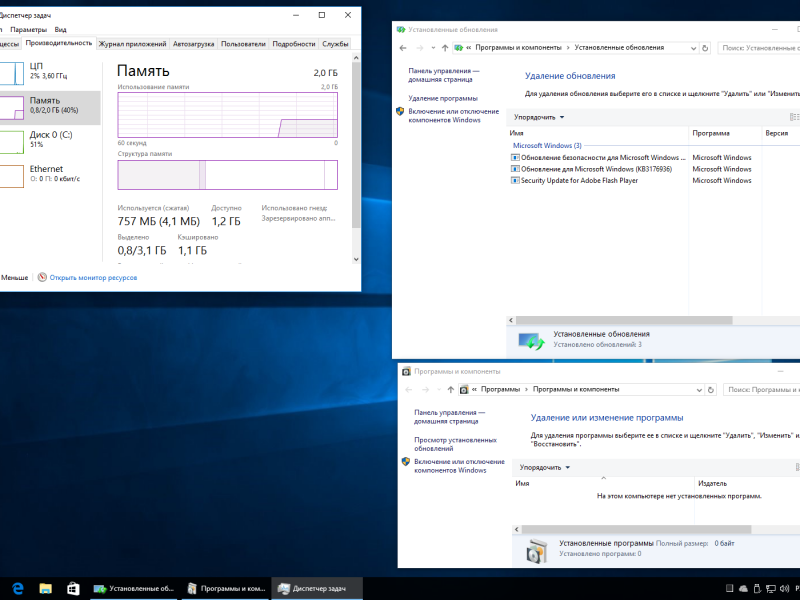Open the Пользователи tab

pyautogui.click(x=243, y=44)
